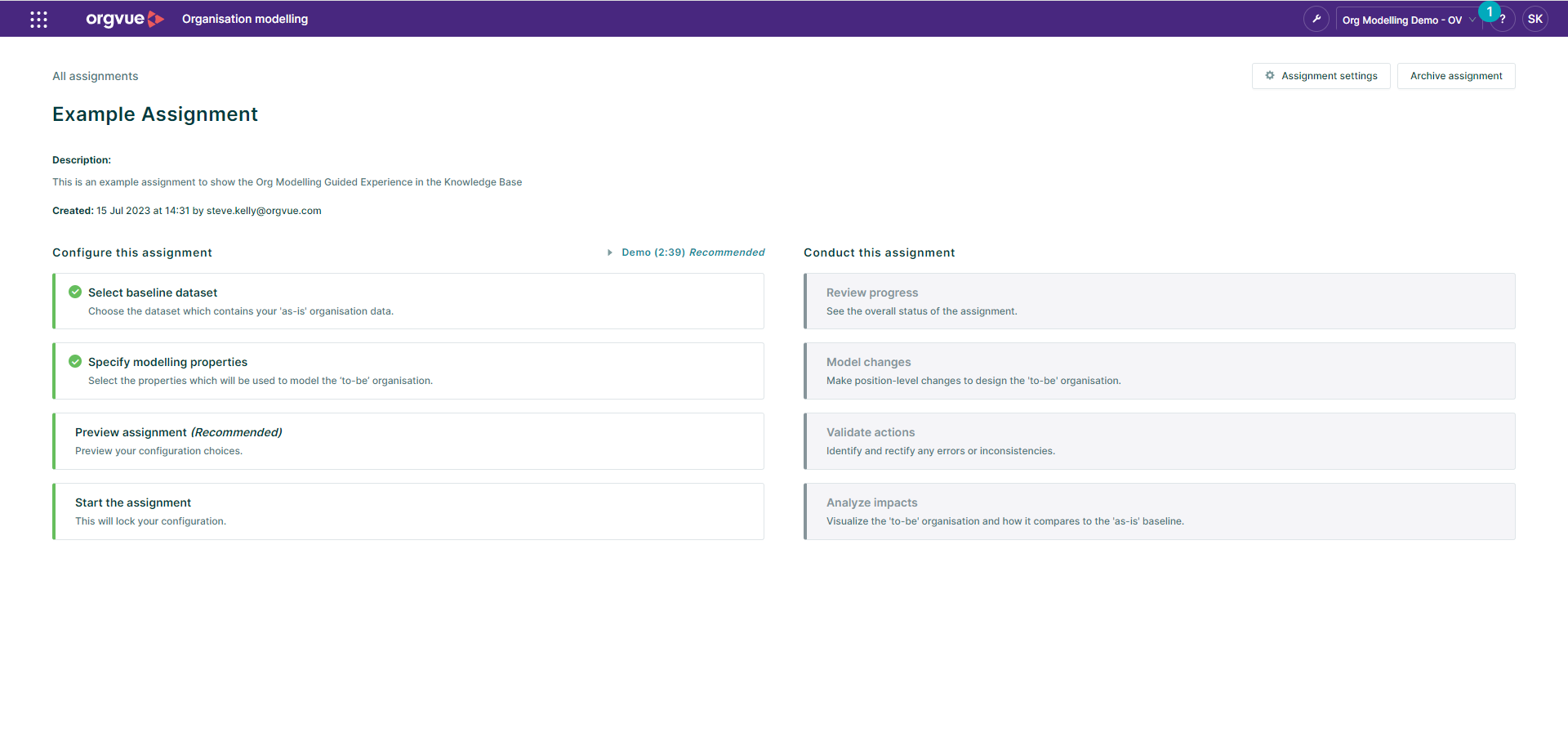Click the Configure this assignment heading
This screenshot has width=1568, height=737.
[132, 252]
